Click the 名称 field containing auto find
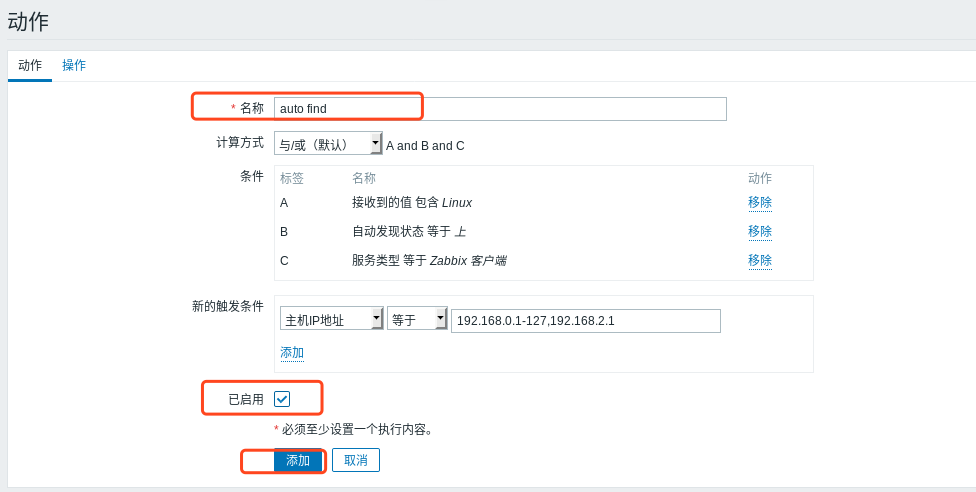Viewport: 976px width, 492px height. coord(500,108)
